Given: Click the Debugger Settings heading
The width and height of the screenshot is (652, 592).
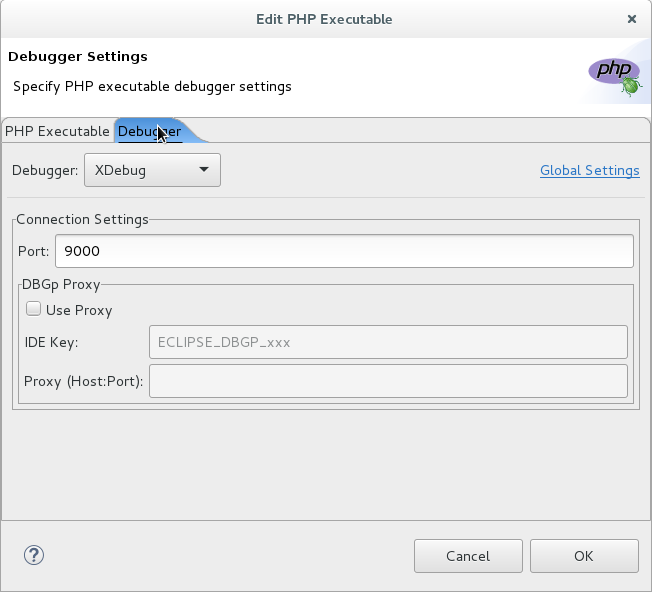Looking at the screenshot, I should tap(78, 57).
